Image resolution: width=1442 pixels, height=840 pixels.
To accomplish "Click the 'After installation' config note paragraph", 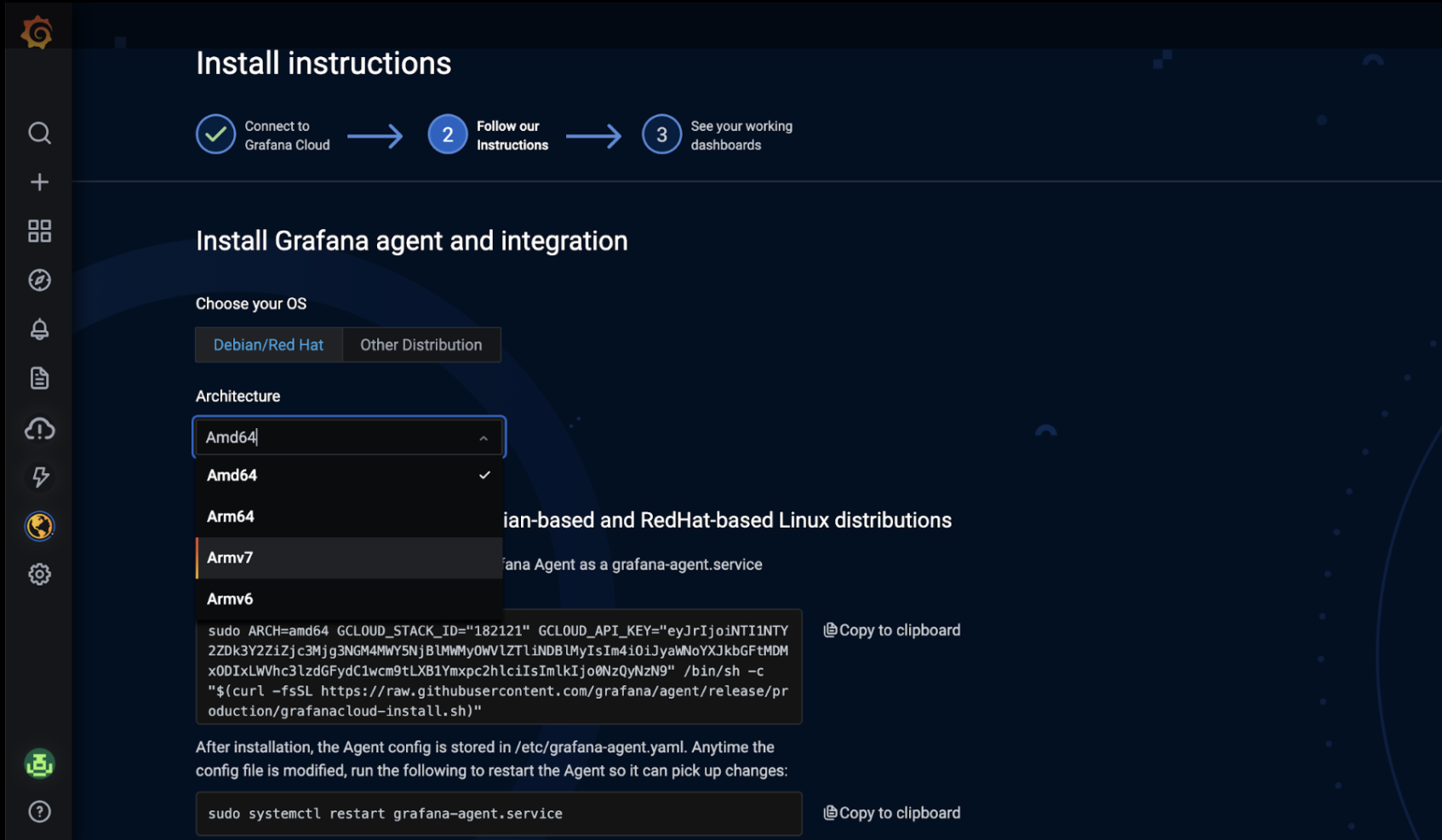I will pos(492,759).
